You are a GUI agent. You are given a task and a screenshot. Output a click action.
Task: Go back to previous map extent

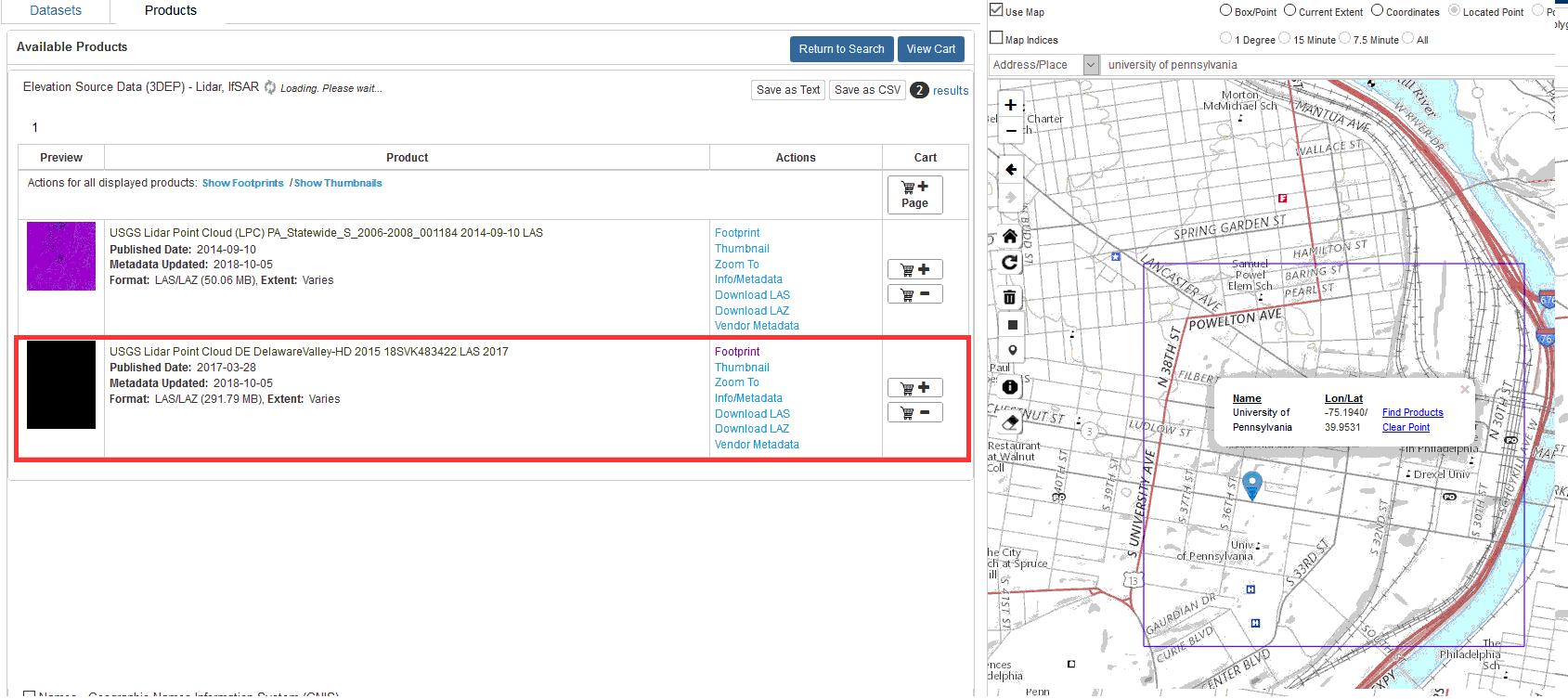[x=1011, y=170]
